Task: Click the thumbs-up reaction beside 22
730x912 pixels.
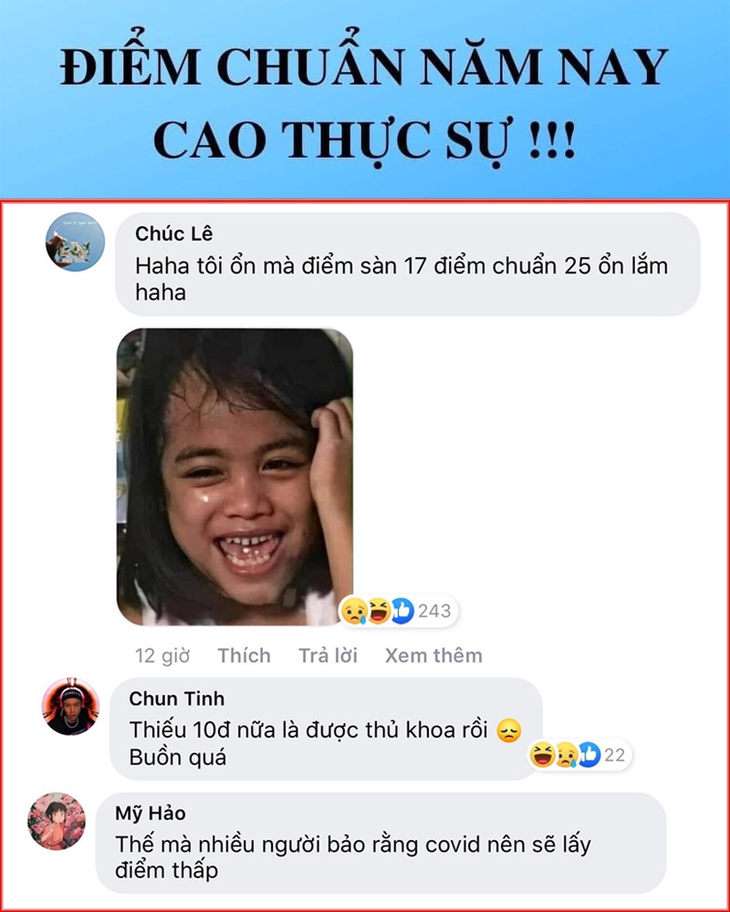Action: [589, 755]
